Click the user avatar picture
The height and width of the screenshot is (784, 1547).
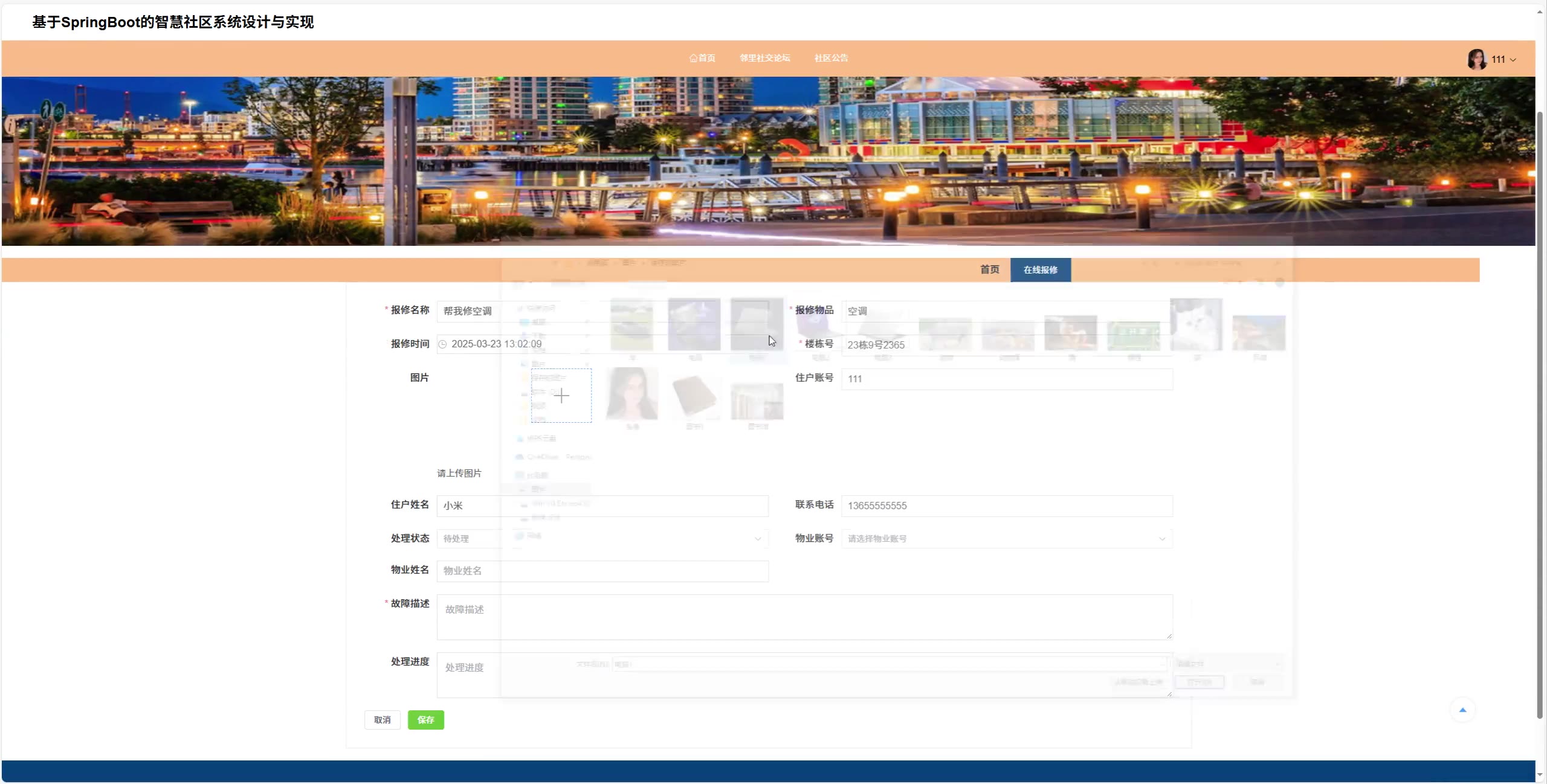tap(1476, 59)
